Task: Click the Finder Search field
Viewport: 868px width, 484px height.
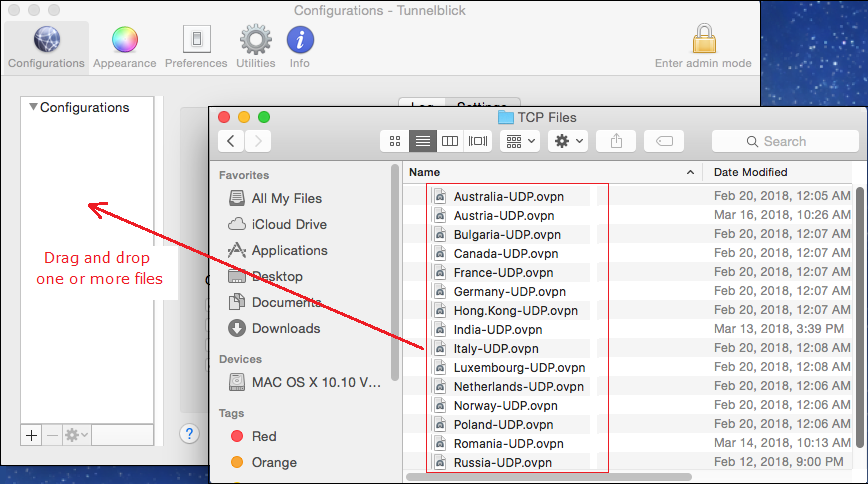Action: pos(785,141)
